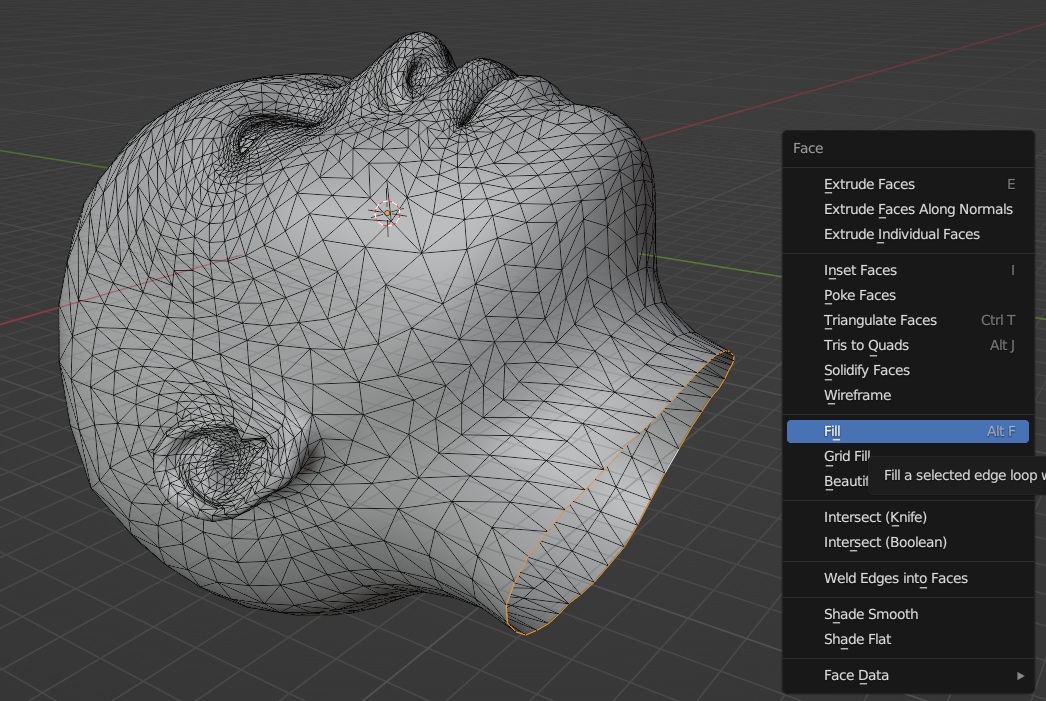Select Poke Faces menu entry

coord(859,295)
